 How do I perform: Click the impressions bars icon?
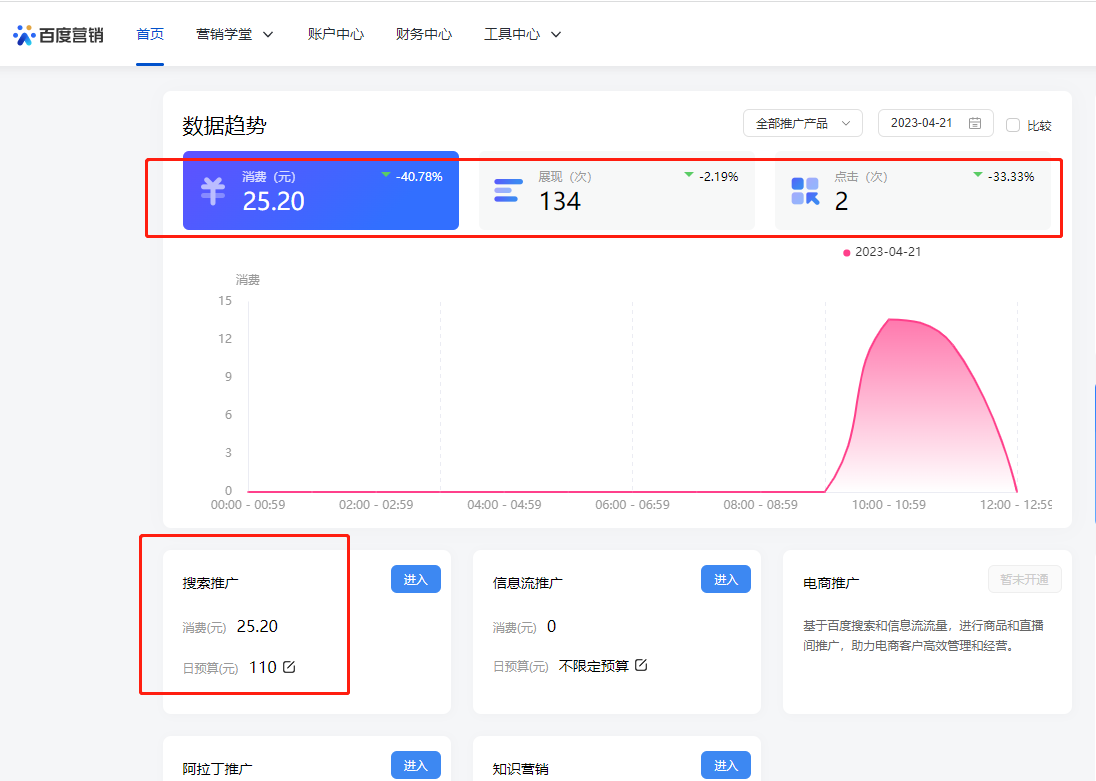click(508, 190)
